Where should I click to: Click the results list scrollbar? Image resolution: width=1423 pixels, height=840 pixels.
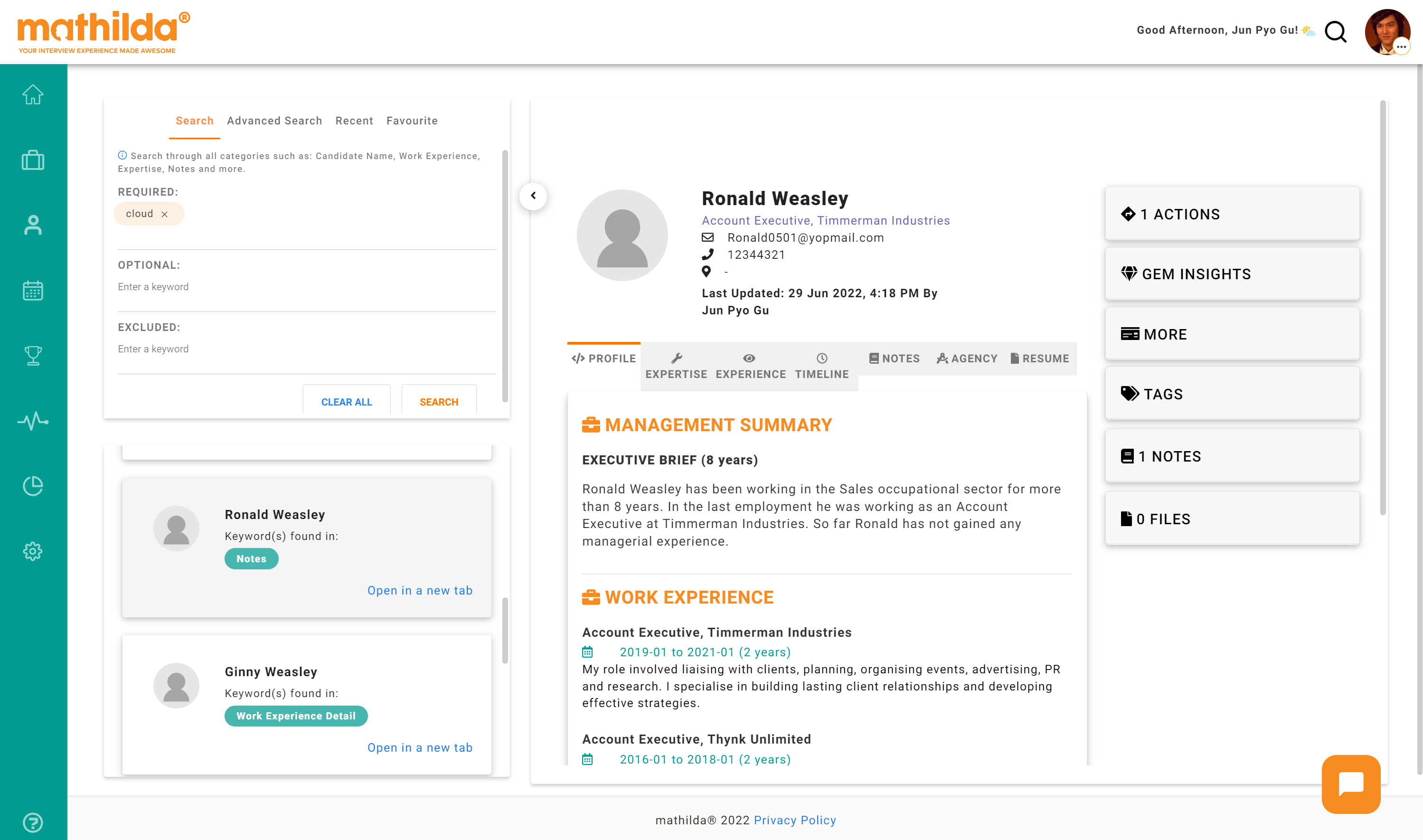[505, 630]
